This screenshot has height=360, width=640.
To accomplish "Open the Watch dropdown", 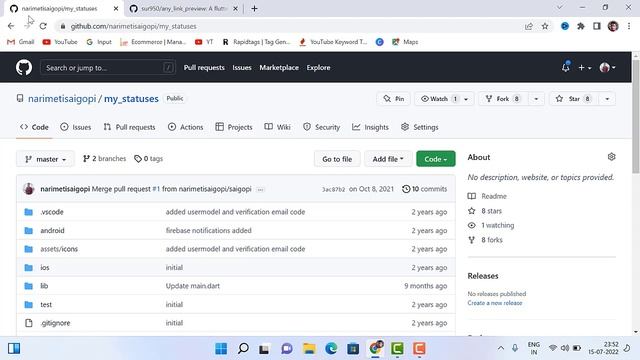I will [x=444, y=99].
